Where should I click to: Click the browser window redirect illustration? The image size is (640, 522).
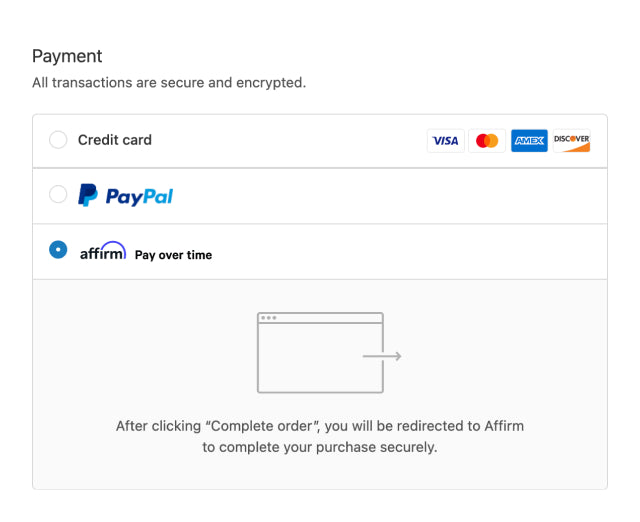[x=321, y=352]
